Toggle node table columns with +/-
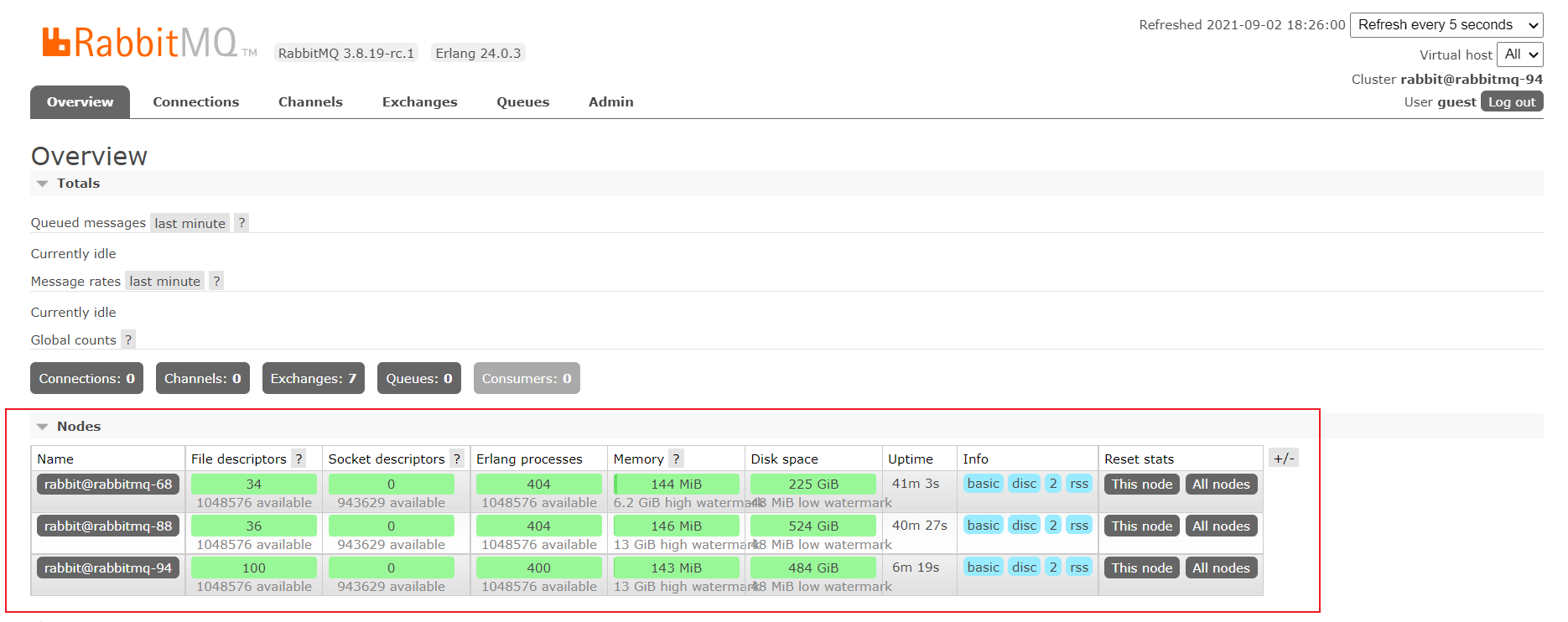This screenshot has width=1568, height=622. tap(1284, 459)
